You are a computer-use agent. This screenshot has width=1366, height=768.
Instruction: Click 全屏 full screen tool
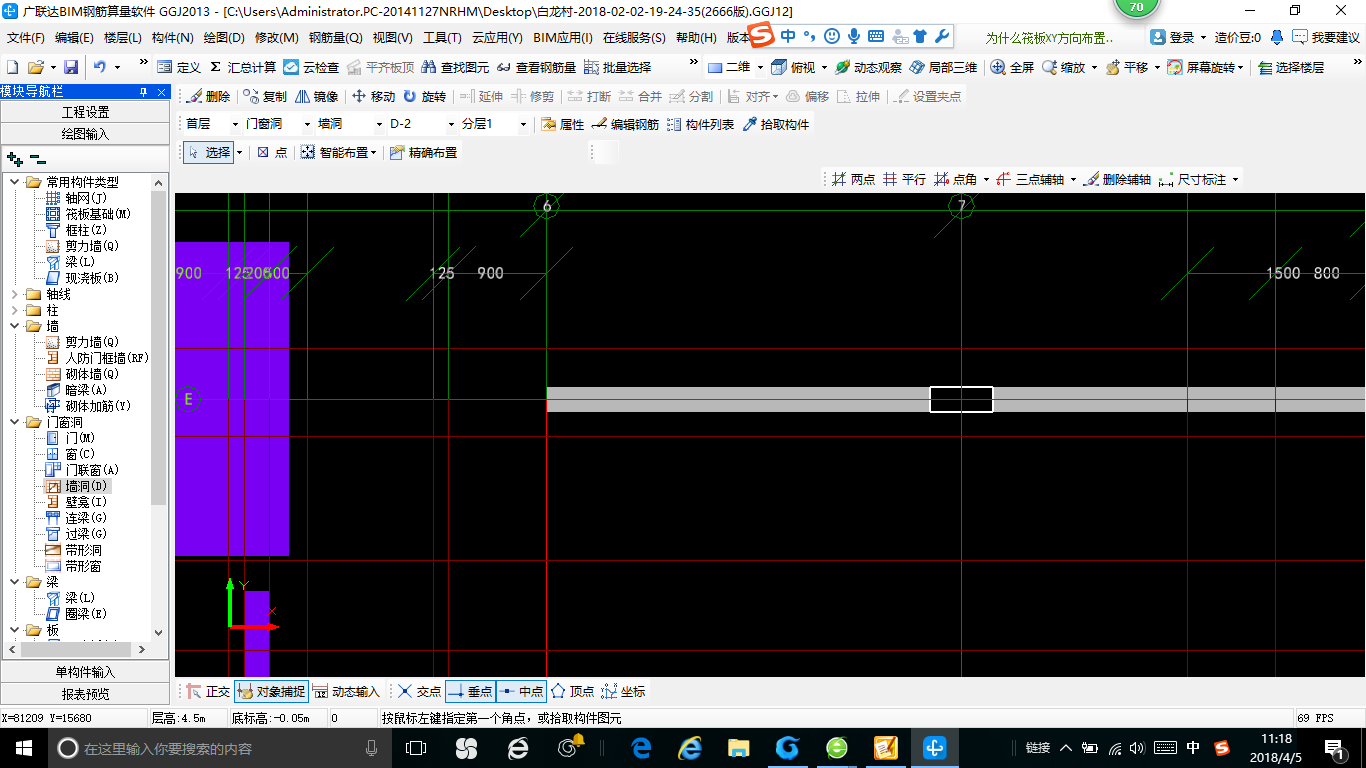(x=1012, y=67)
